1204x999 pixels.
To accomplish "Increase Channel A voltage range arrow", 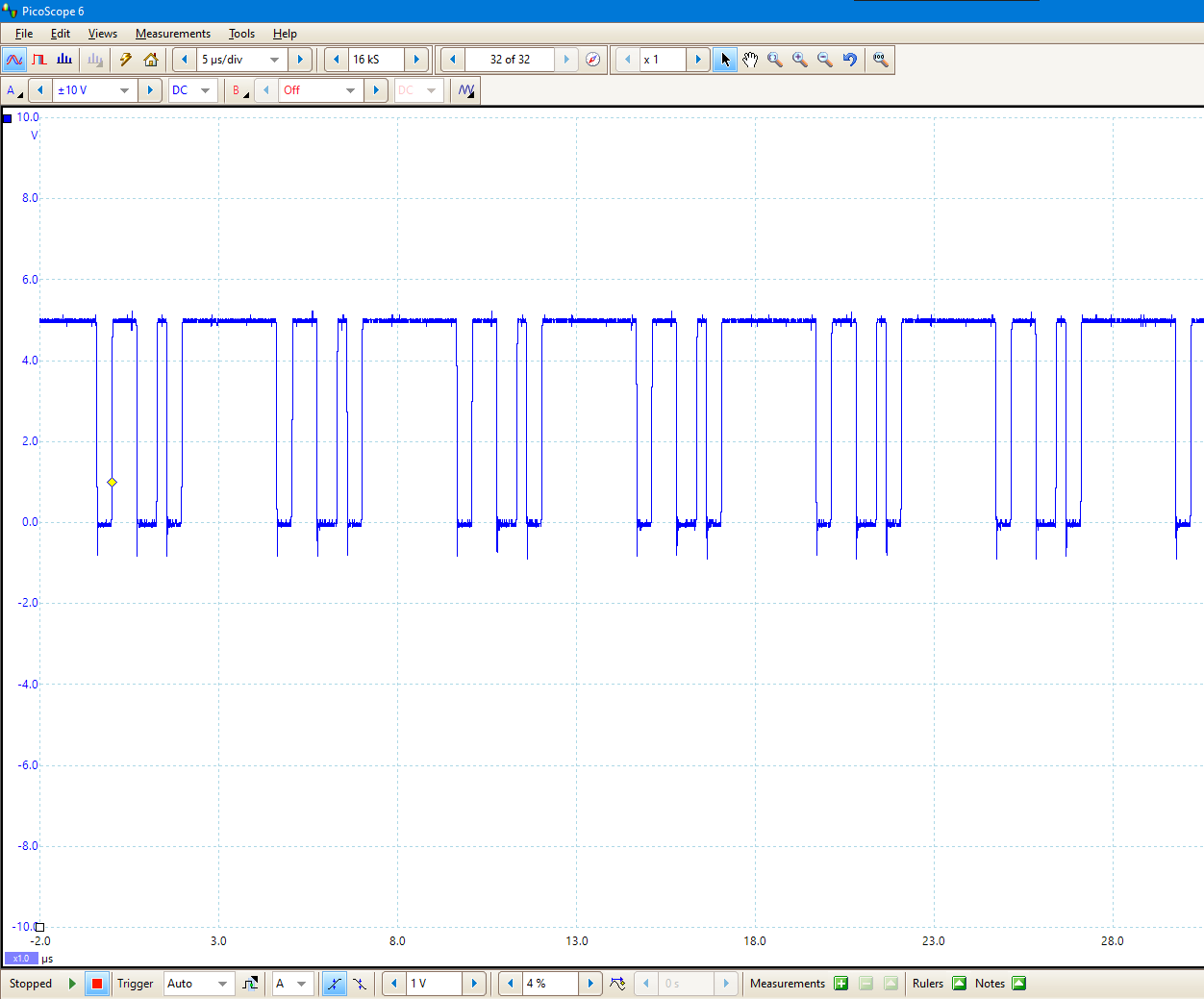I will click(x=150, y=90).
